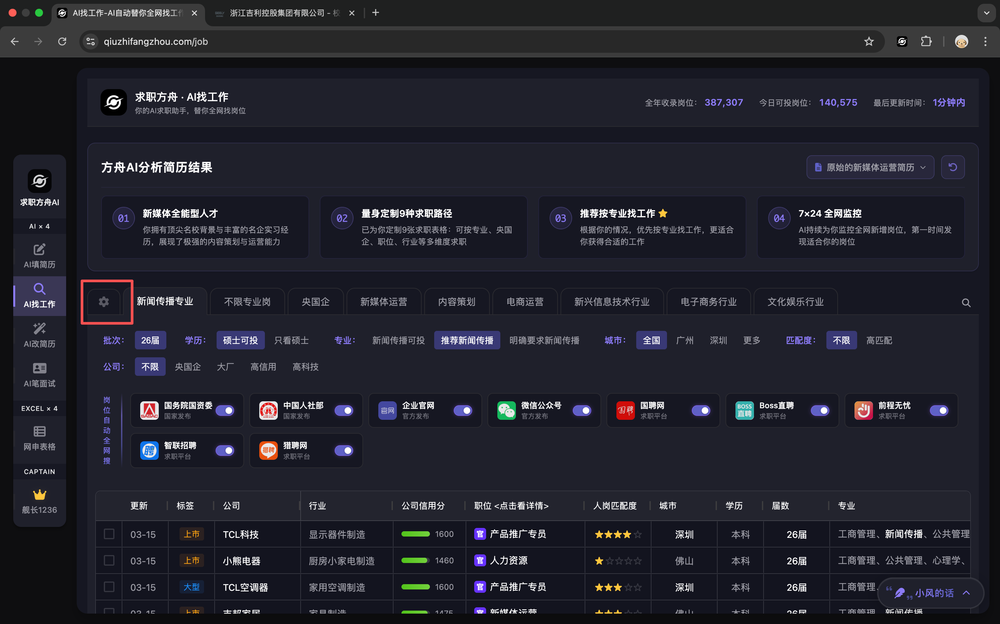
Task: Click the browser address bar
Action: [x=470, y=41]
